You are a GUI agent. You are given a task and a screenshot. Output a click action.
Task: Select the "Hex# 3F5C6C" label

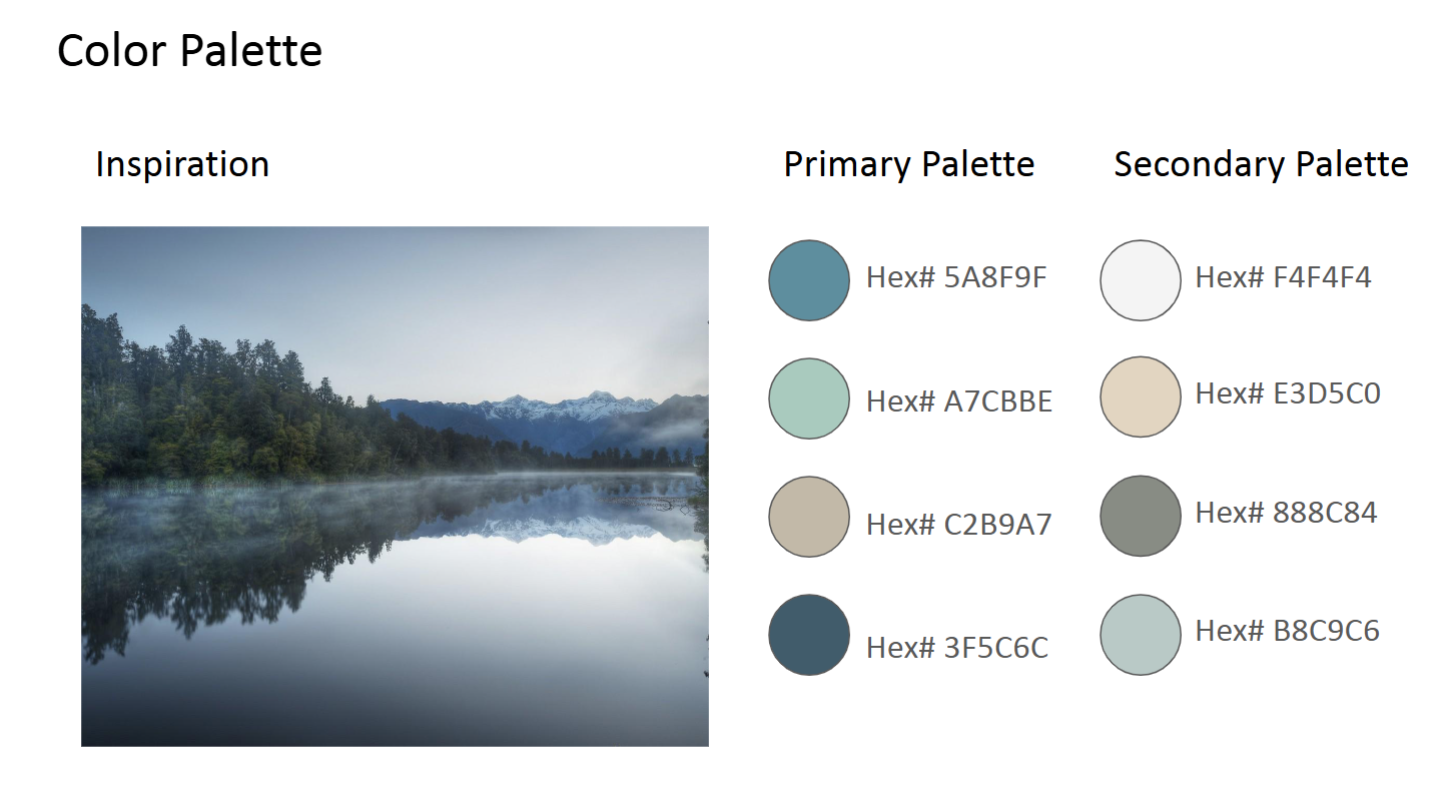957,648
